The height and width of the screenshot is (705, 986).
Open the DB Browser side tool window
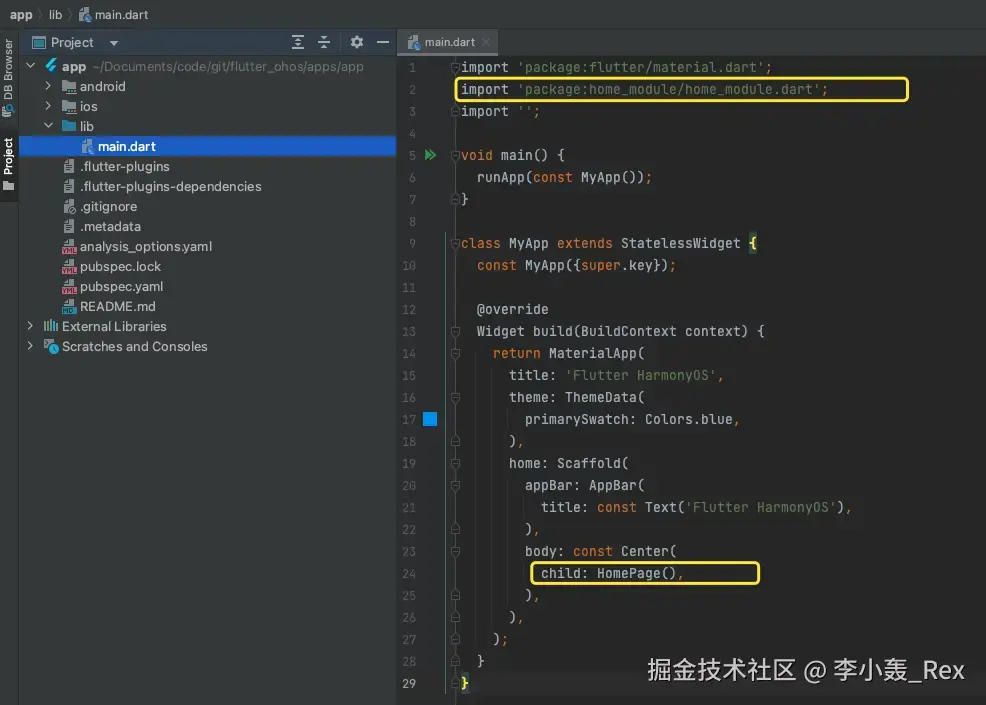click(8, 77)
